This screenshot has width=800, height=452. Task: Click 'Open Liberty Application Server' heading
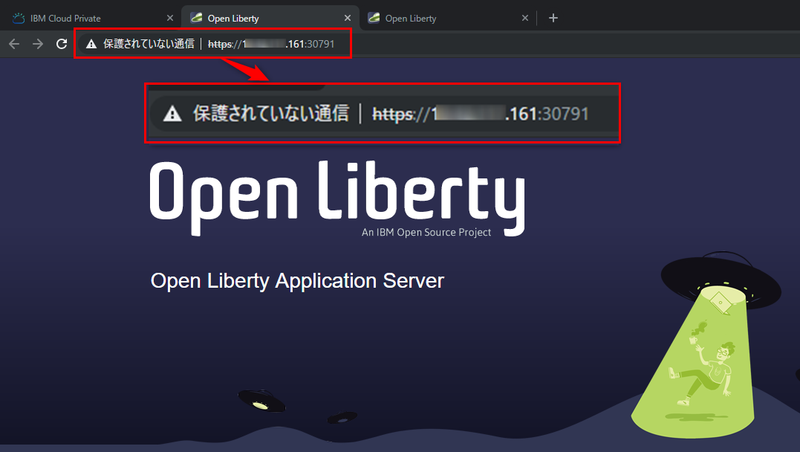[297, 281]
